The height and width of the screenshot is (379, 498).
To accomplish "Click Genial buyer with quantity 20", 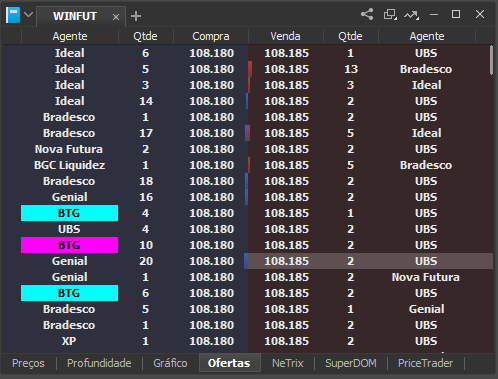I will (69, 261).
